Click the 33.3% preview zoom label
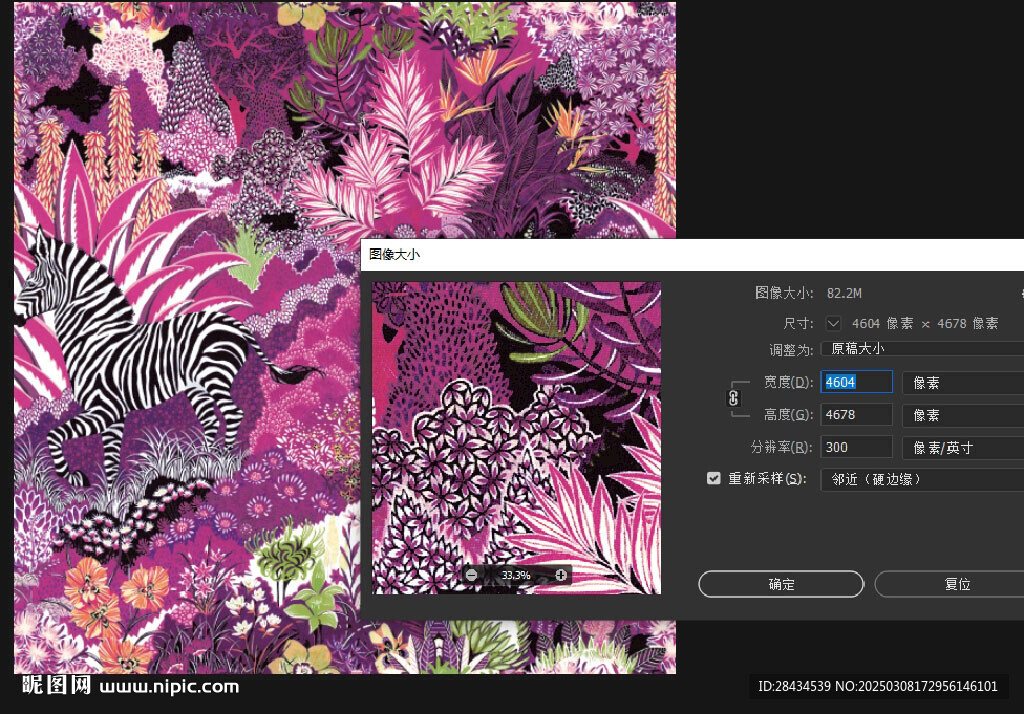 [x=516, y=575]
